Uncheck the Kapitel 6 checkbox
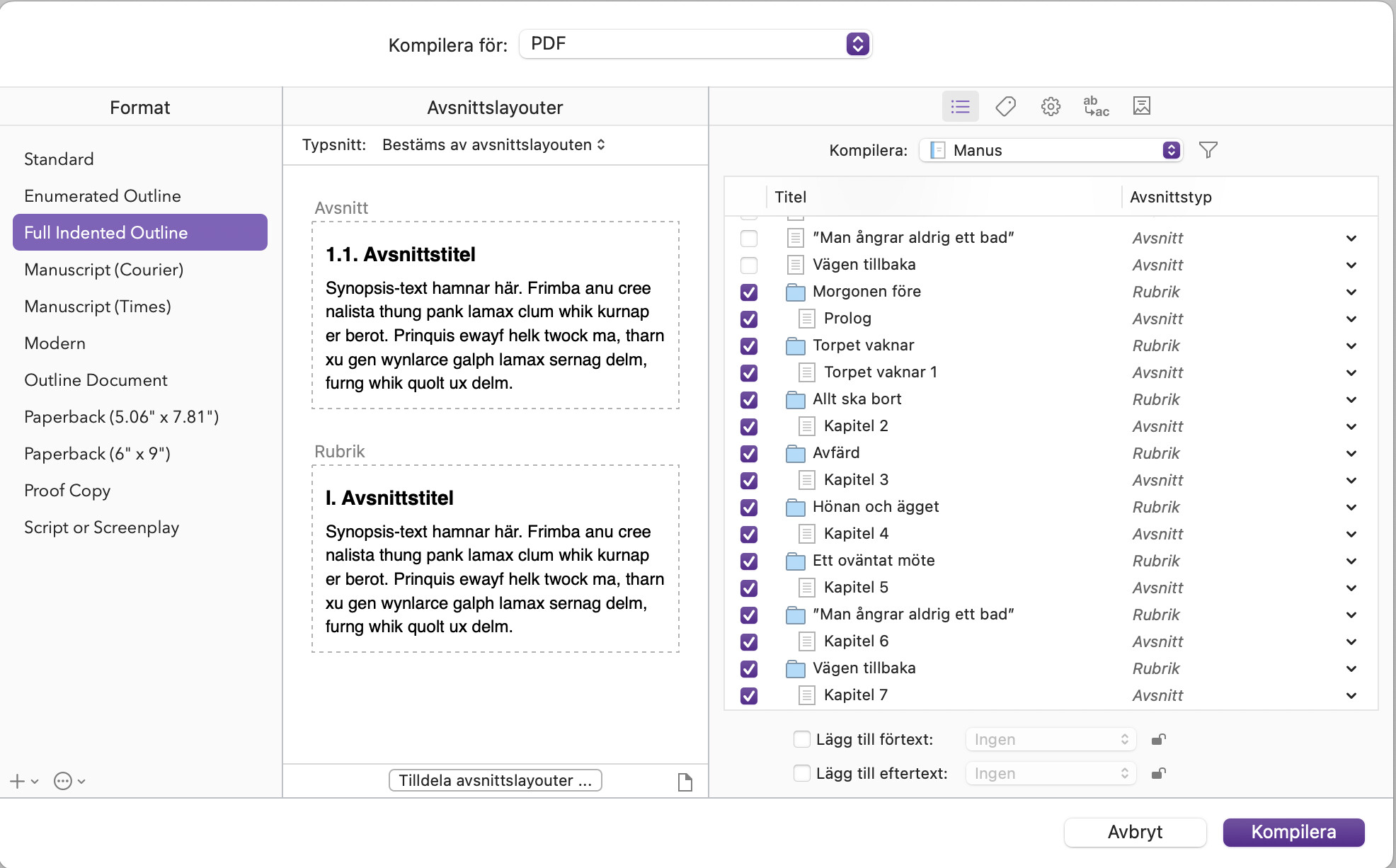Screen dimensions: 1396x868 click(x=748, y=641)
